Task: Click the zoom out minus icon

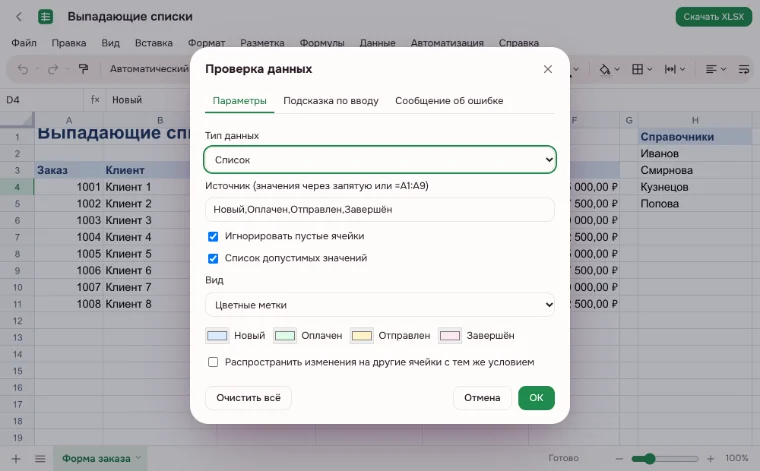Action: coord(619,458)
